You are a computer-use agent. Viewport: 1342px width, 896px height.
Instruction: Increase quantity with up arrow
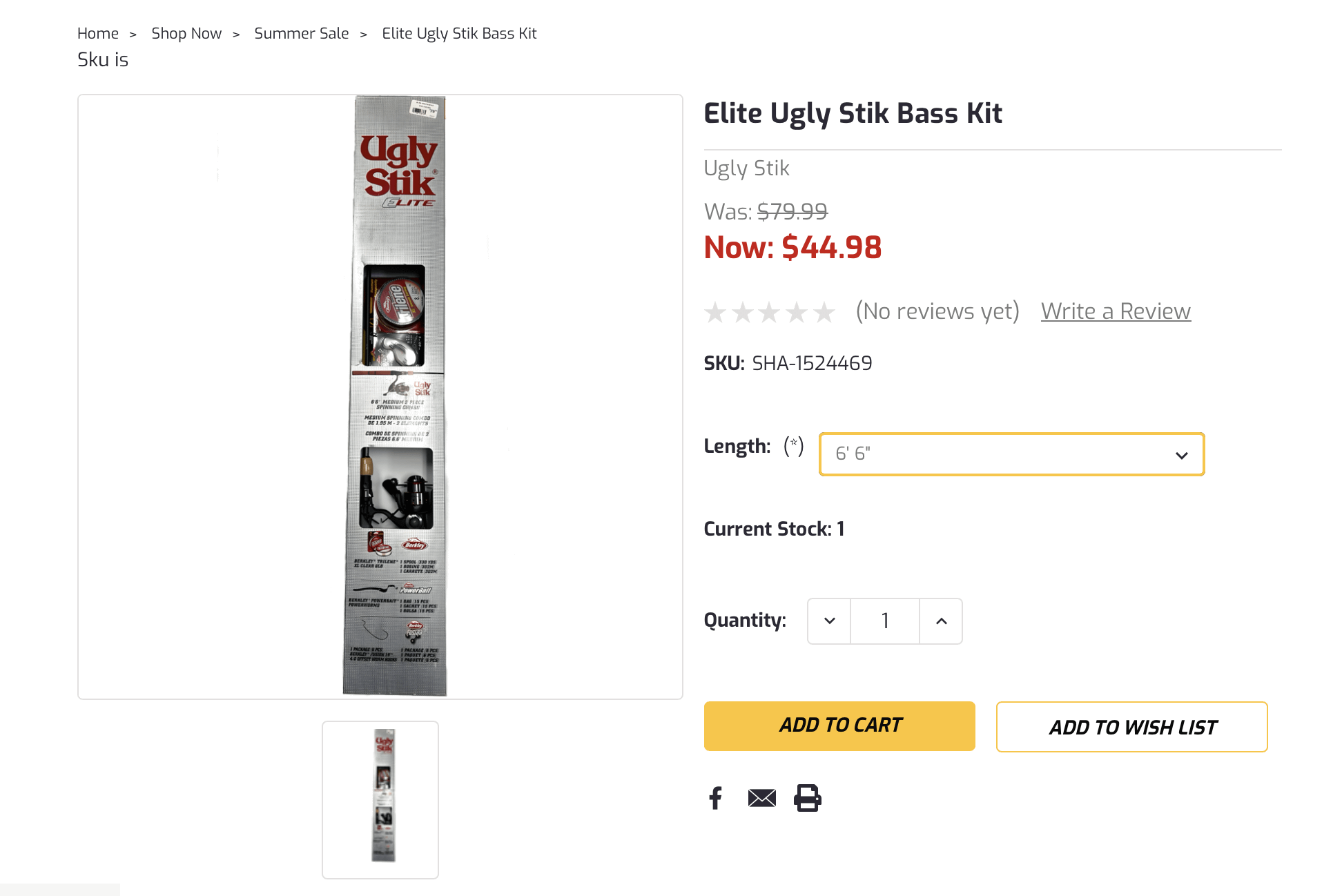click(941, 621)
